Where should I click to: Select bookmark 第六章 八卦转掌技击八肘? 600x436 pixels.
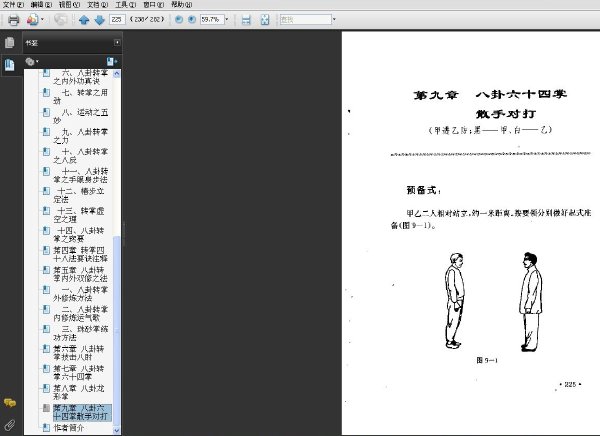[79, 353]
